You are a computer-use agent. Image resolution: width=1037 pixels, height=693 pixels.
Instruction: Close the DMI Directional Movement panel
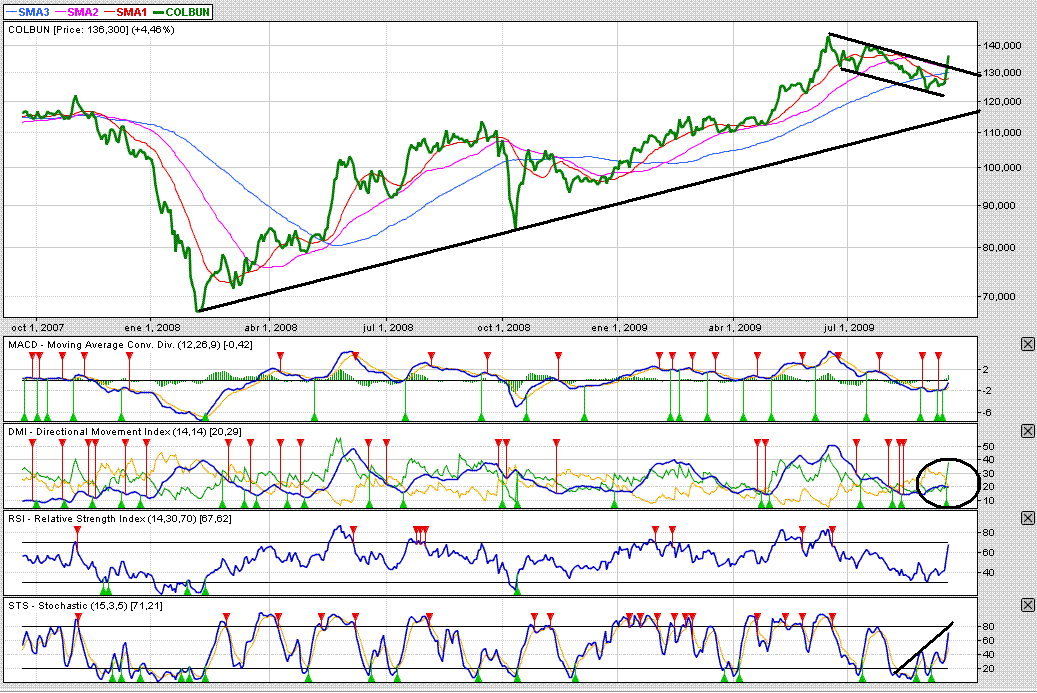tap(1027, 431)
